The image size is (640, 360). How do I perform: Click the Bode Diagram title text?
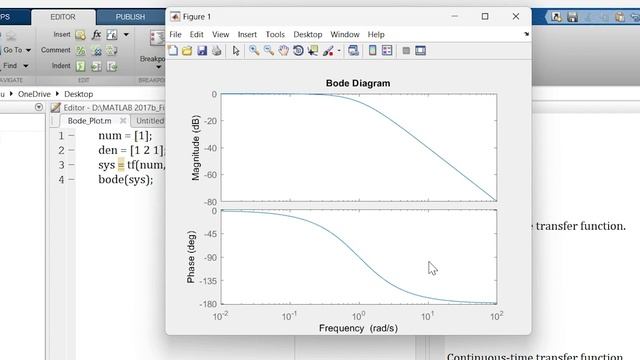[x=358, y=83]
